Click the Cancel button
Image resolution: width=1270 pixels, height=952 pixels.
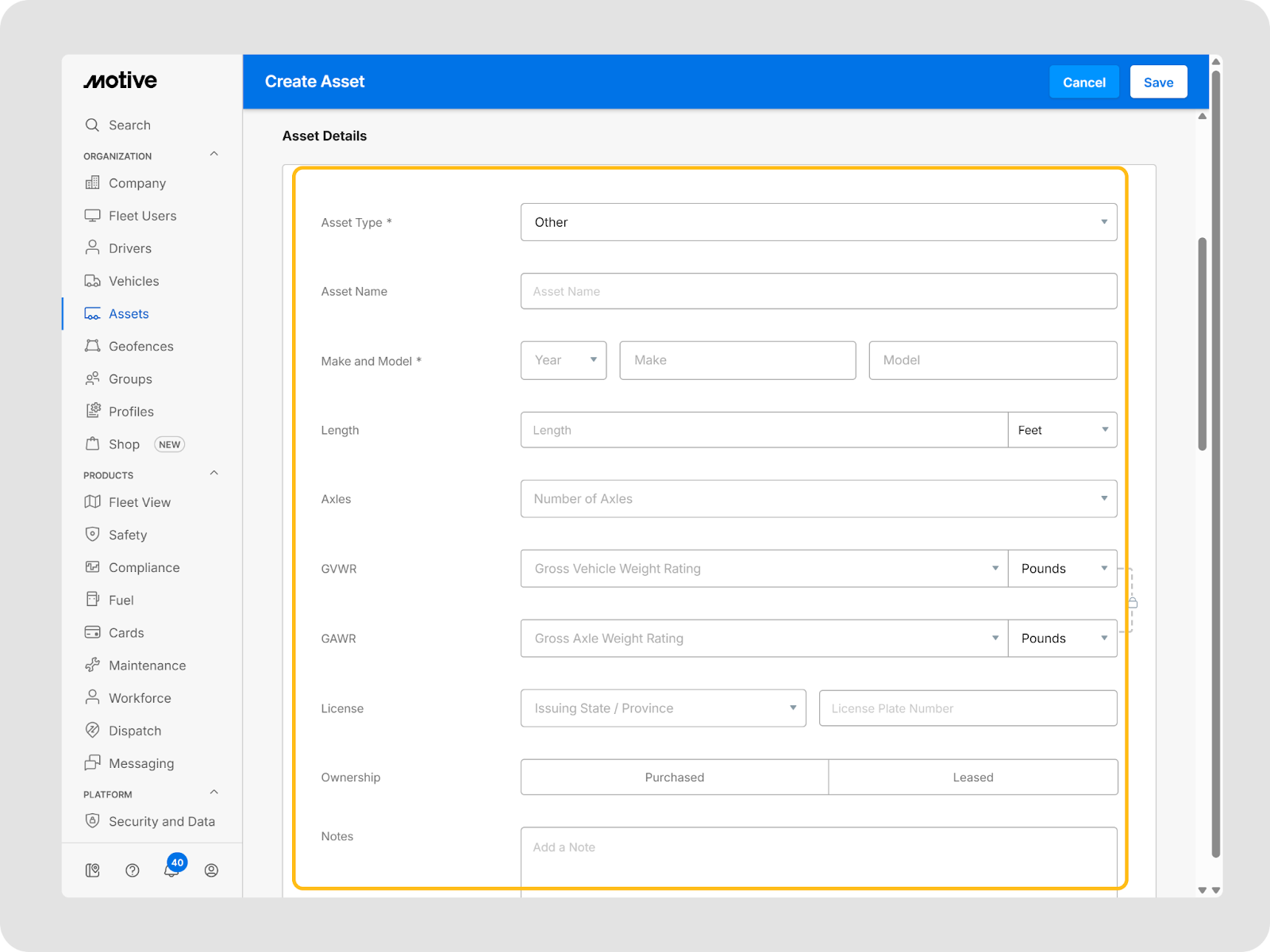(x=1083, y=83)
